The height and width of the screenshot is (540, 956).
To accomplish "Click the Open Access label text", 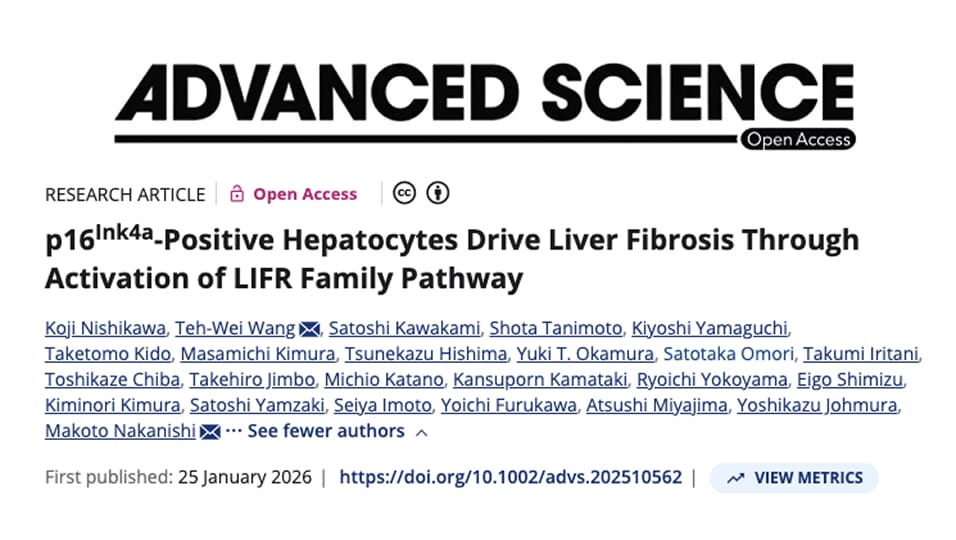I will pyautogui.click(x=305, y=194).
